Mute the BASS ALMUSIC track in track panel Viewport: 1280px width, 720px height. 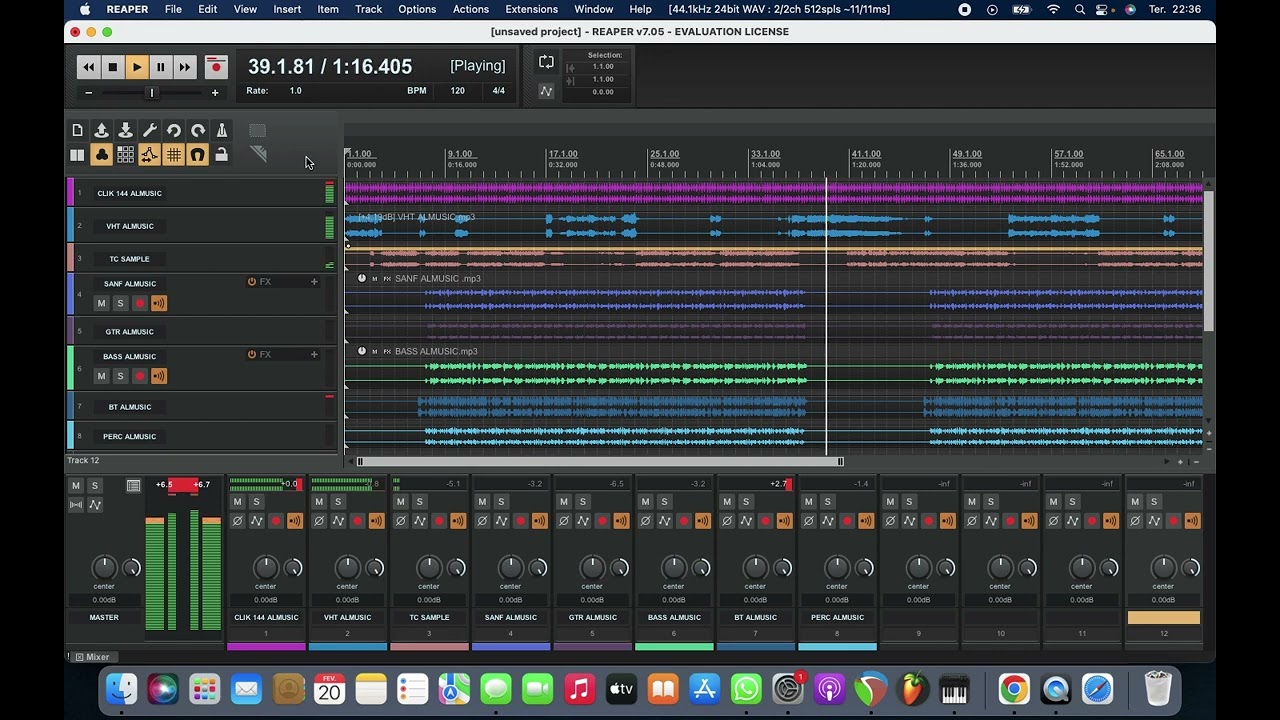tap(101, 376)
